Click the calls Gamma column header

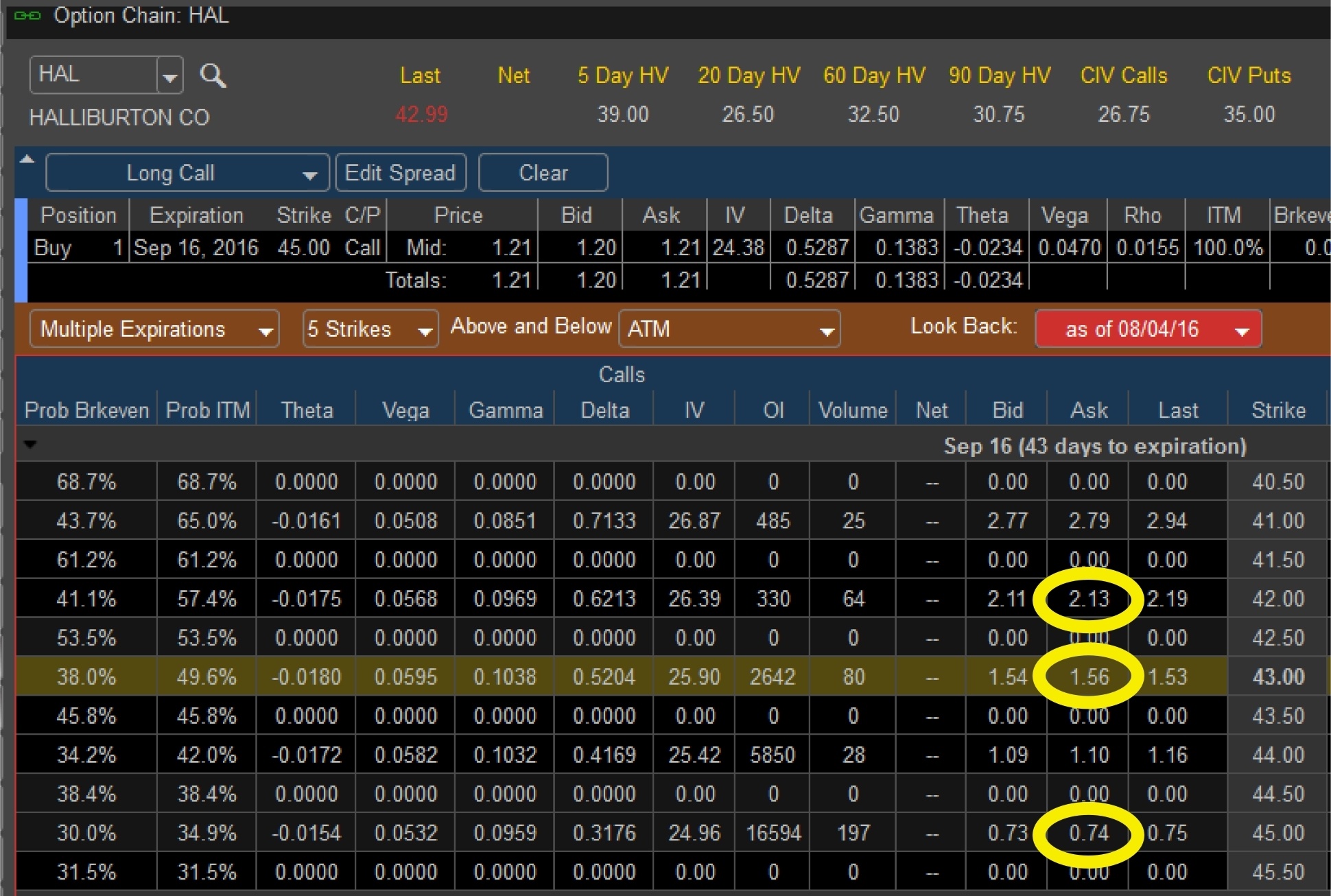[506, 410]
